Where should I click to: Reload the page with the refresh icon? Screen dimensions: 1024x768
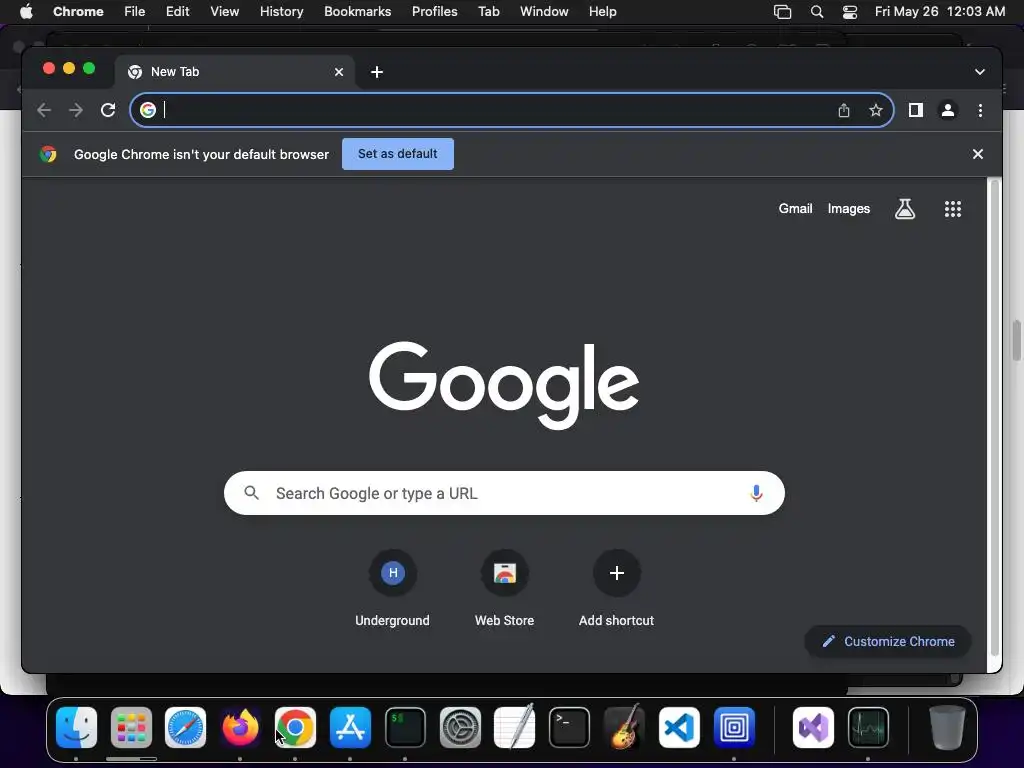coord(108,110)
